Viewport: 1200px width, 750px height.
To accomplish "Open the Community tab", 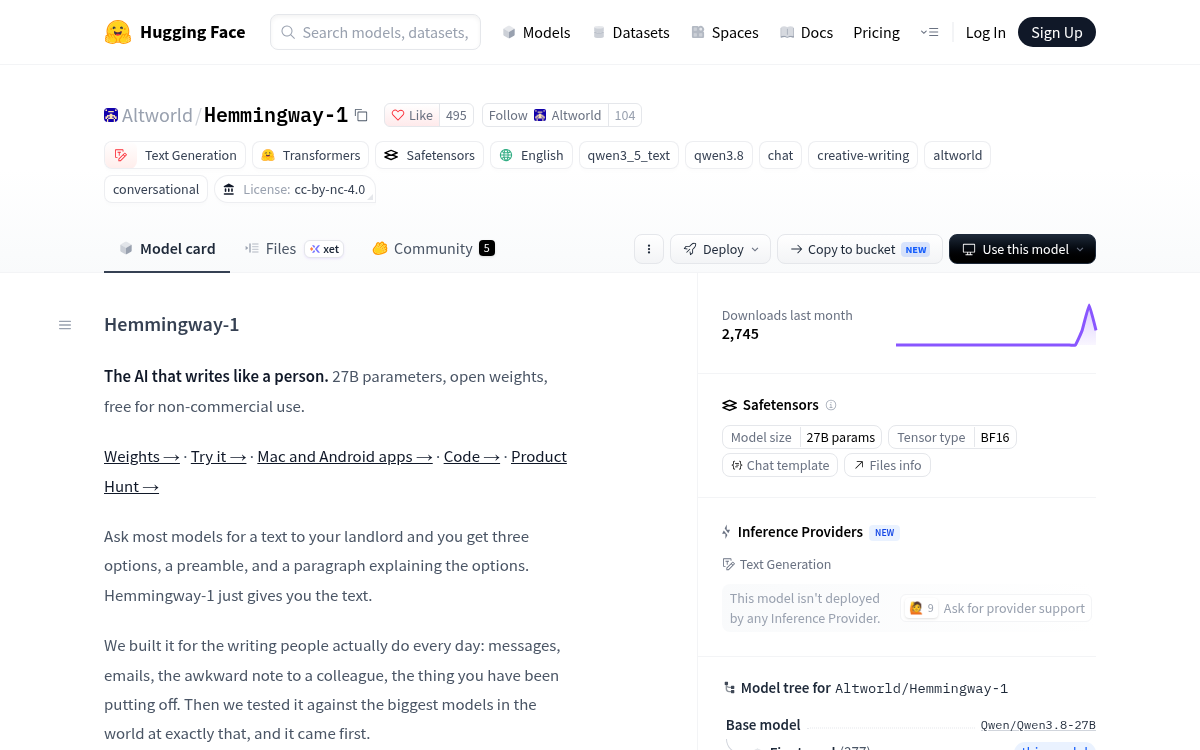I will click(433, 249).
